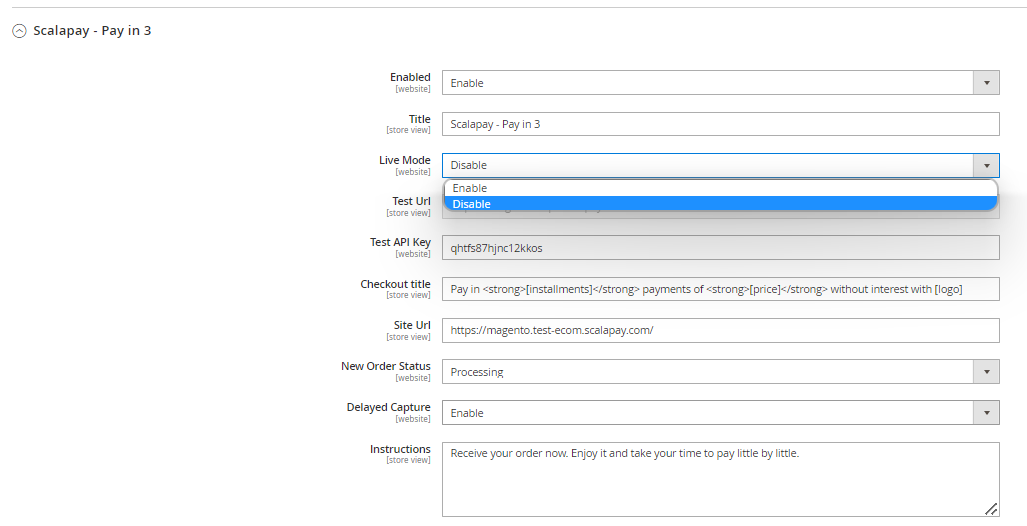Click the Scalapay - Pay in 3 heading
This screenshot has height=526, width=1027.
point(92,30)
